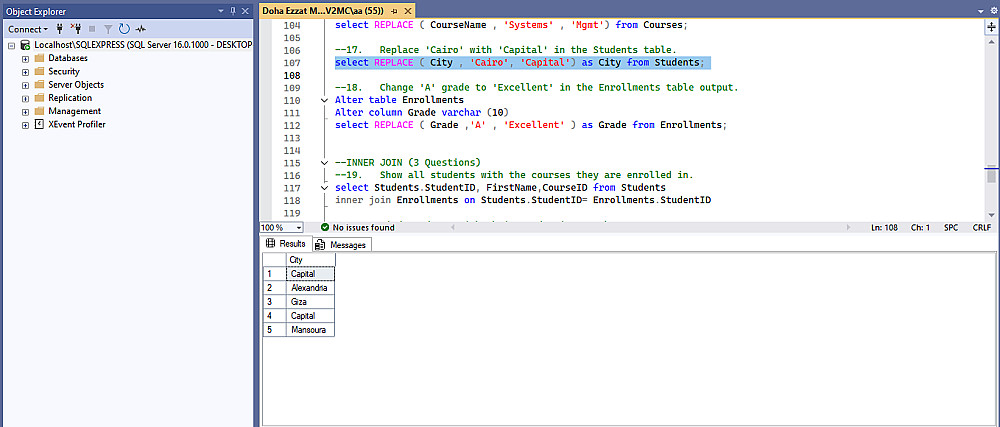Toggle pin on the query document tab
1000x427 pixels.
(394, 9)
